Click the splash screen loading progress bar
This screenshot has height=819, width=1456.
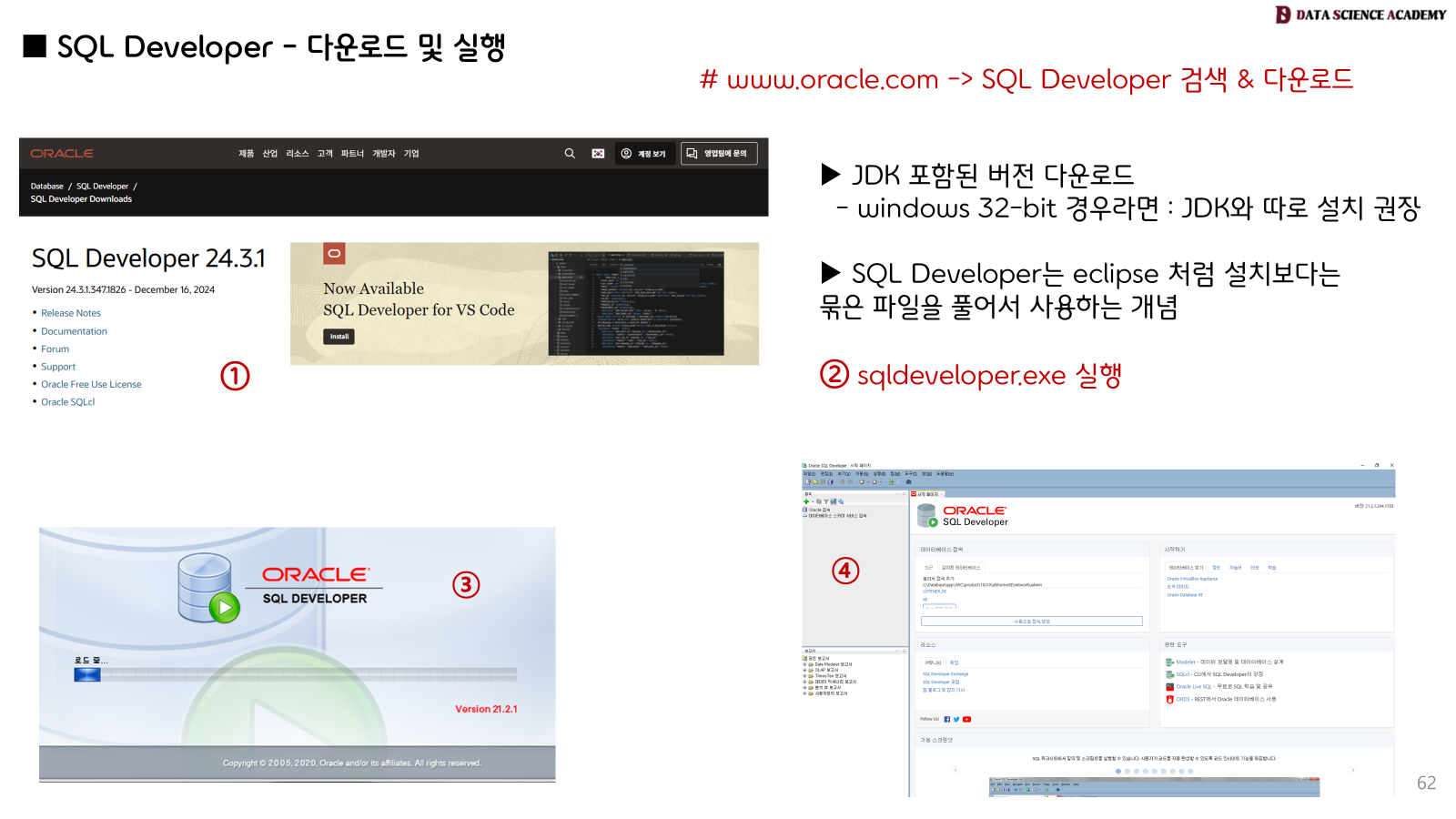[296, 674]
